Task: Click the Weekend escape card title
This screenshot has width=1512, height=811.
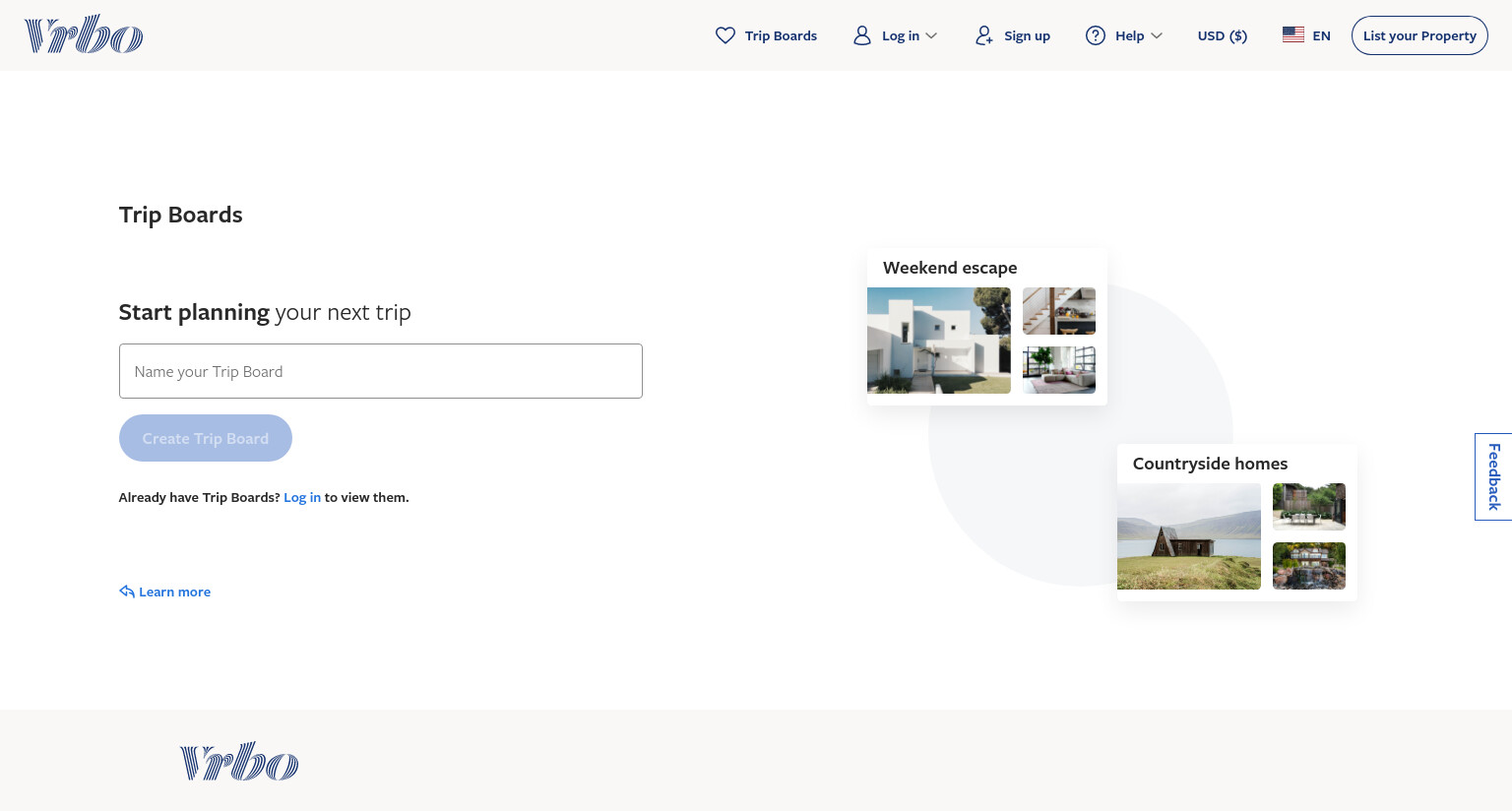Action: 950,268
